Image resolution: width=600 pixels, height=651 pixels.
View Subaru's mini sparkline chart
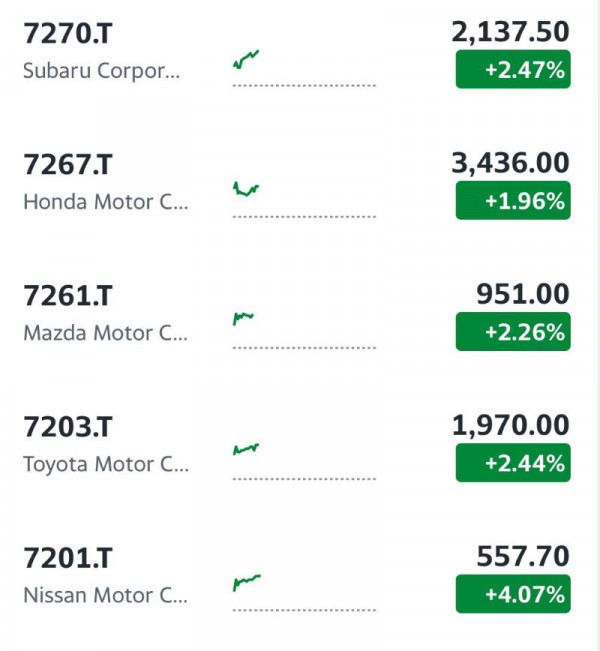(304, 68)
